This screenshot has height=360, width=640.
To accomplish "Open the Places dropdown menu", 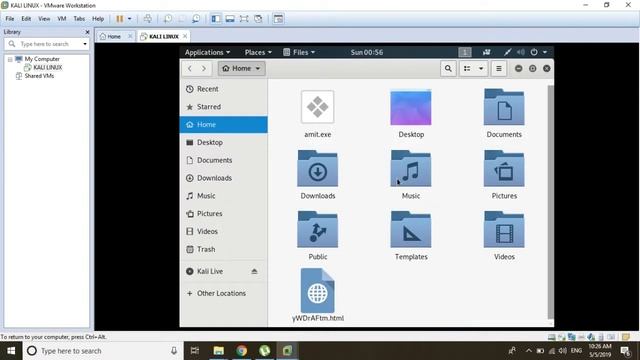I will (258, 52).
